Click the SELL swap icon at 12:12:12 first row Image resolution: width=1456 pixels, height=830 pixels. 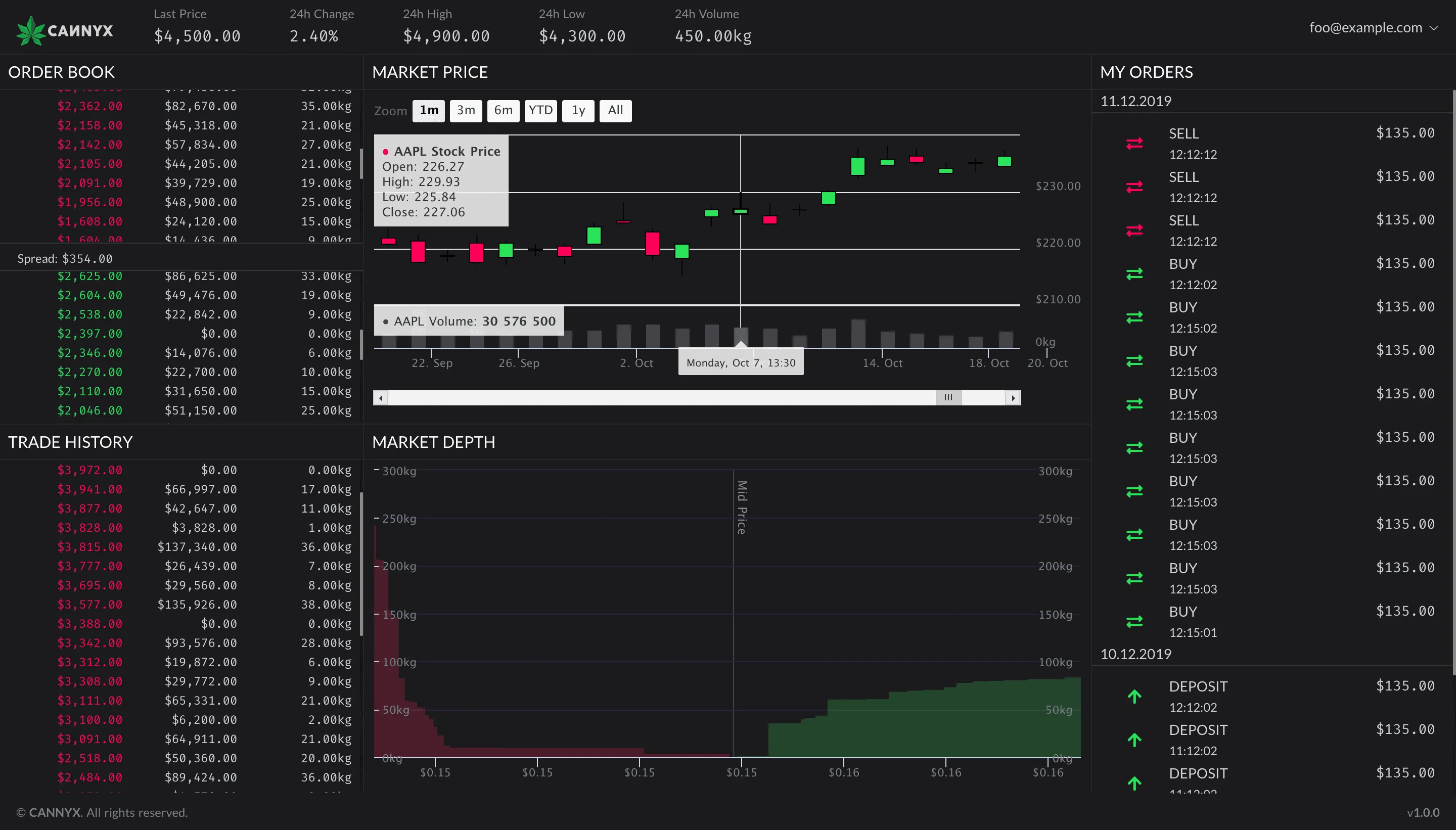tap(1134, 143)
